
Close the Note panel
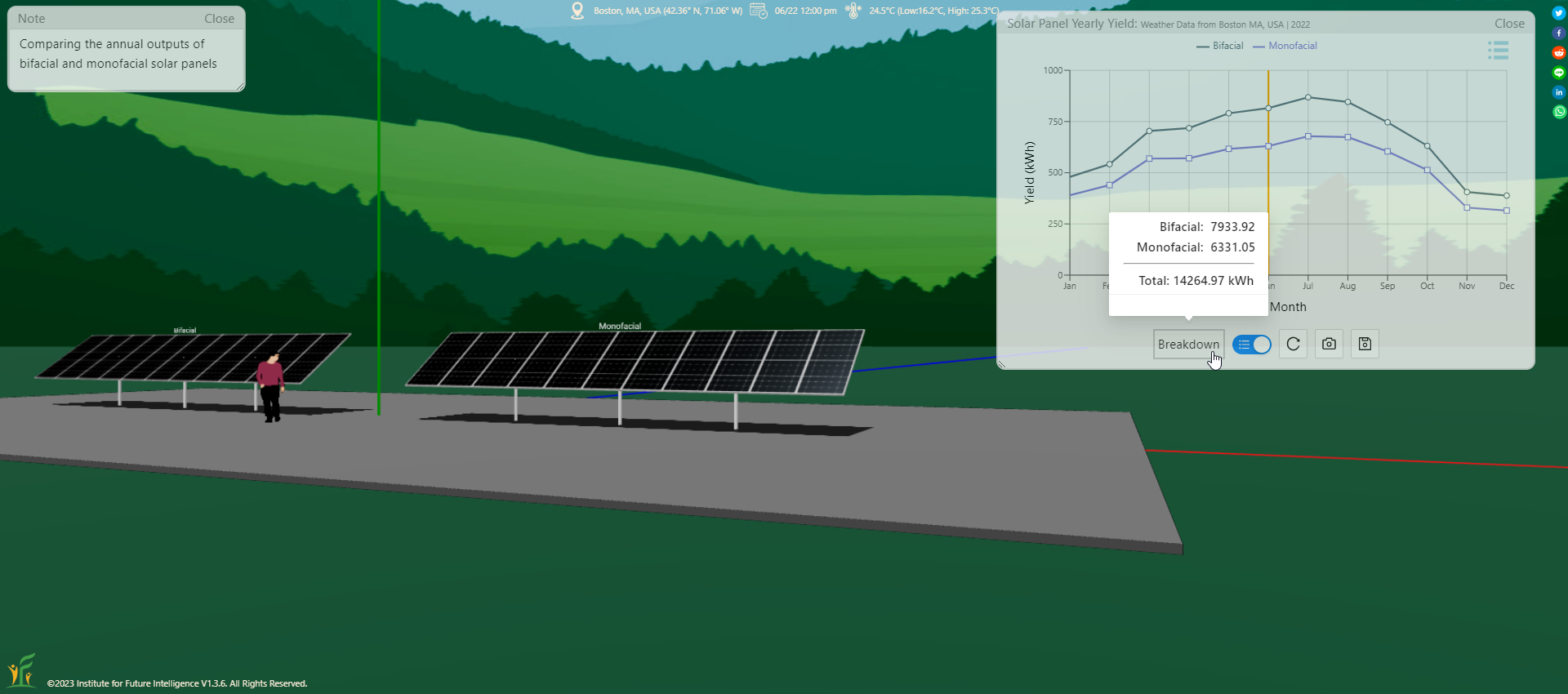219,19
